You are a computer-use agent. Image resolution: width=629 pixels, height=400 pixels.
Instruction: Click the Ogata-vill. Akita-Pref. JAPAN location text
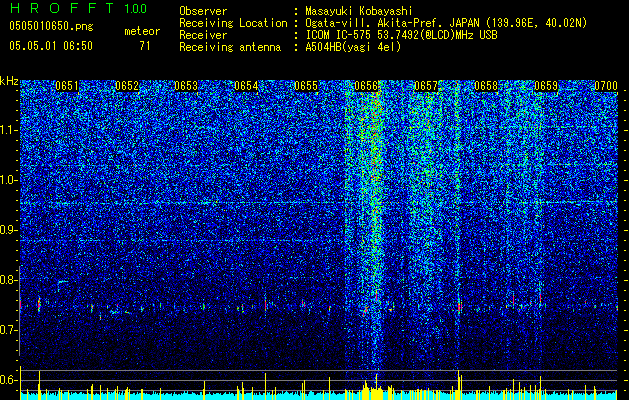pos(446,23)
